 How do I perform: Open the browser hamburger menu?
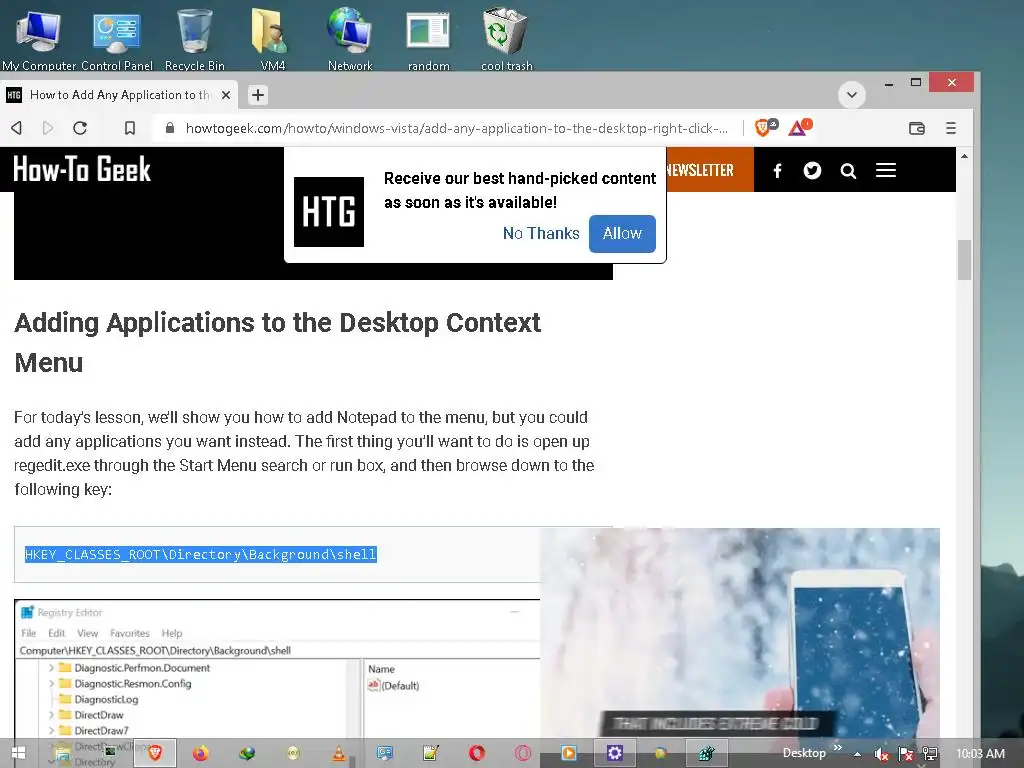tap(951, 128)
